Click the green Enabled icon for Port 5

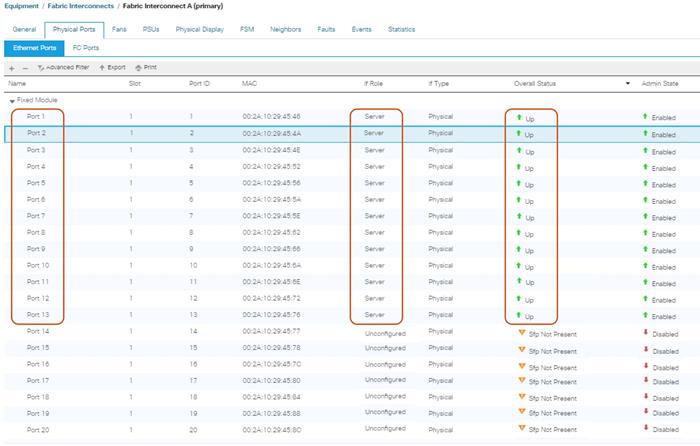645,183
